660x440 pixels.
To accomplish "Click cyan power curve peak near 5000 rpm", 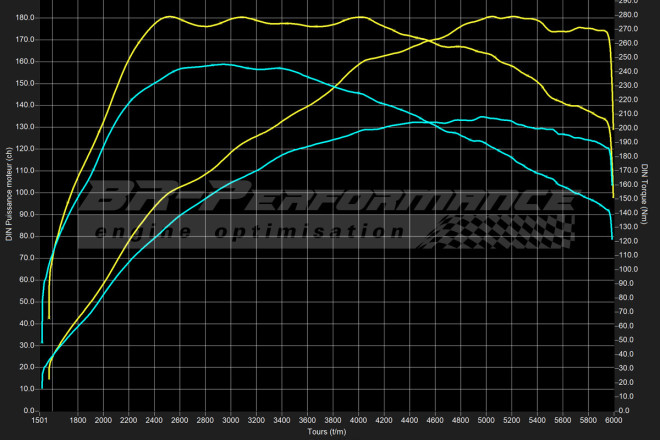I will click(x=483, y=117).
